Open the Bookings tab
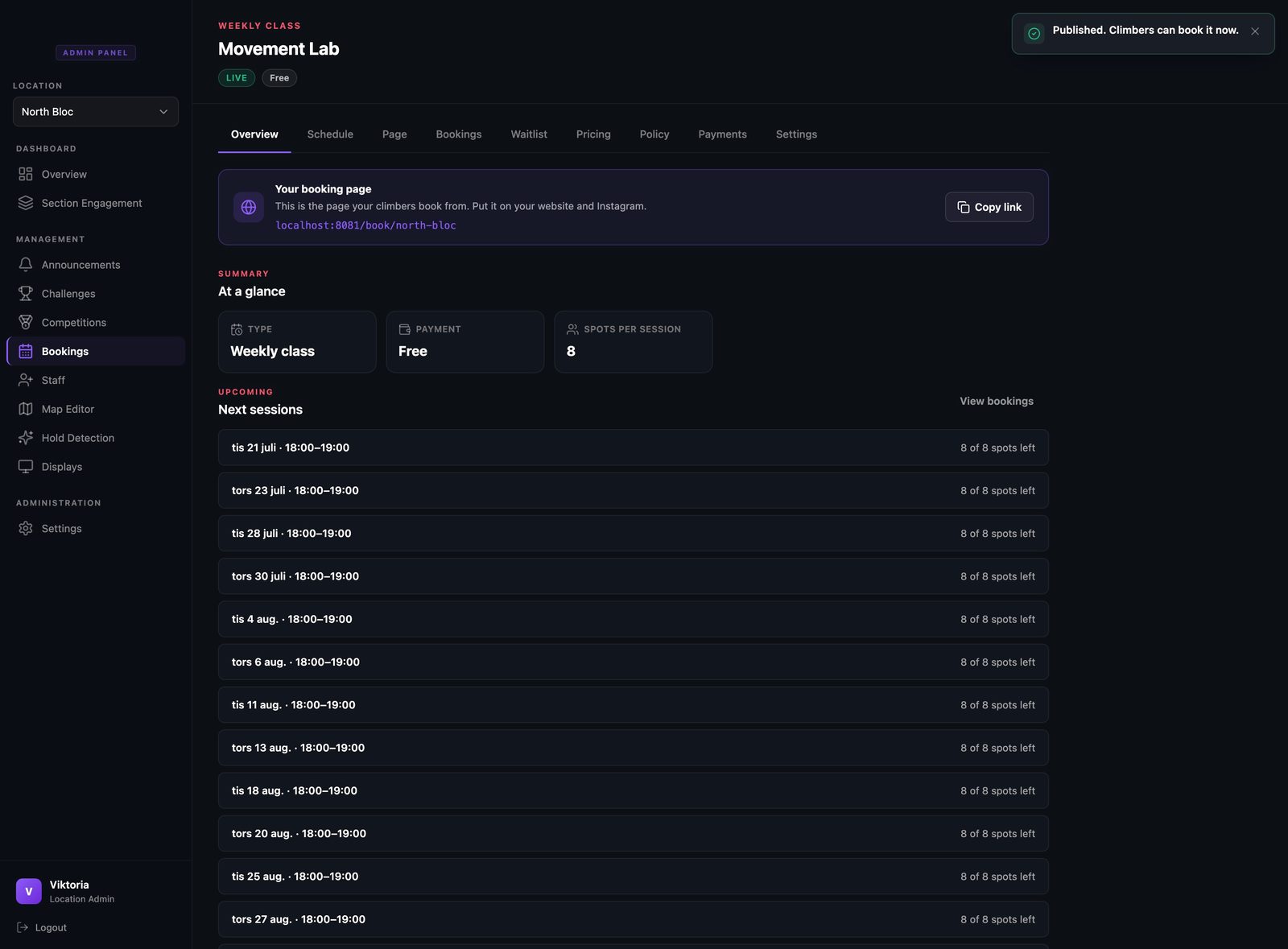Screen dimensions: 1288x949 [x=459, y=134]
